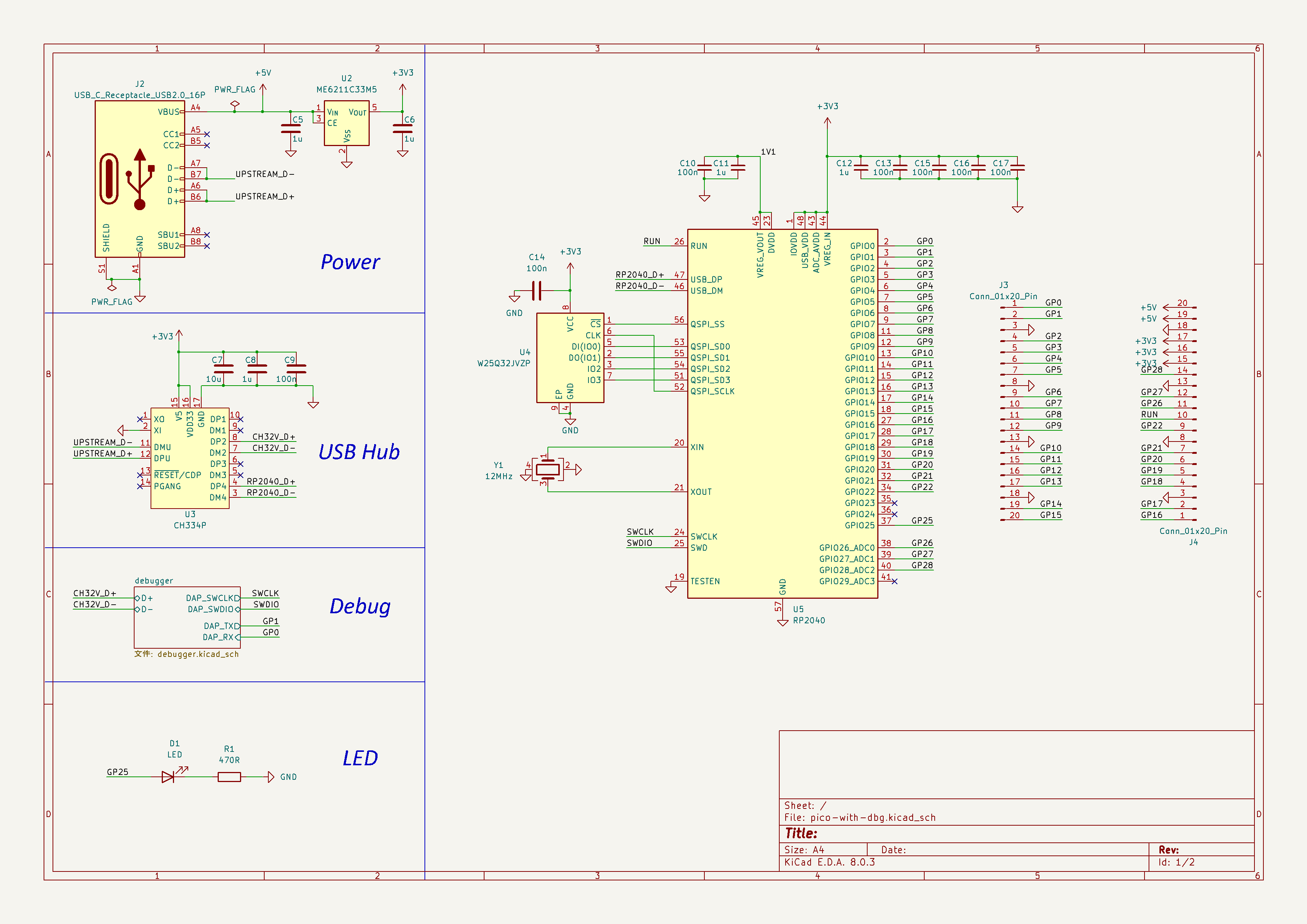The width and height of the screenshot is (1307, 924).
Task: Select the U3 CH334P hub chip symbol
Action: click(x=190, y=458)
